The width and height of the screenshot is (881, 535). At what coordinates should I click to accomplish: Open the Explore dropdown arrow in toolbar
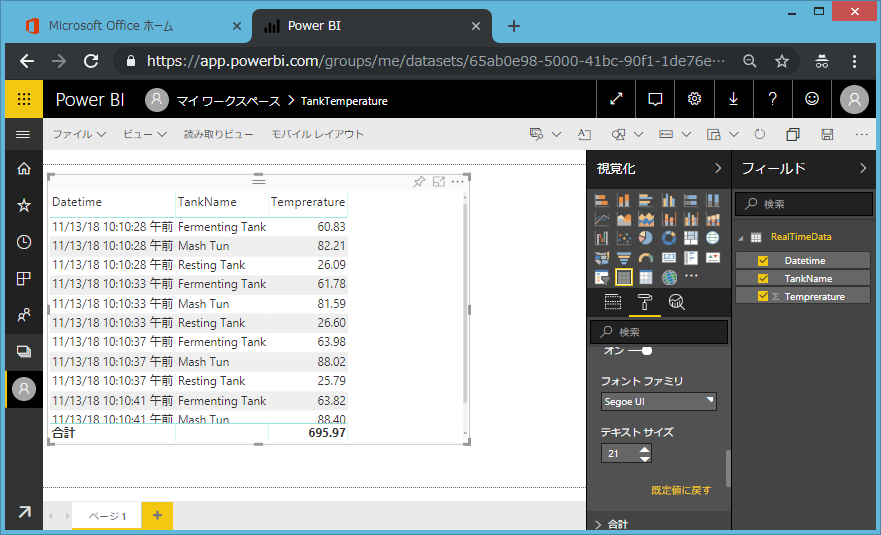point(556,134)
